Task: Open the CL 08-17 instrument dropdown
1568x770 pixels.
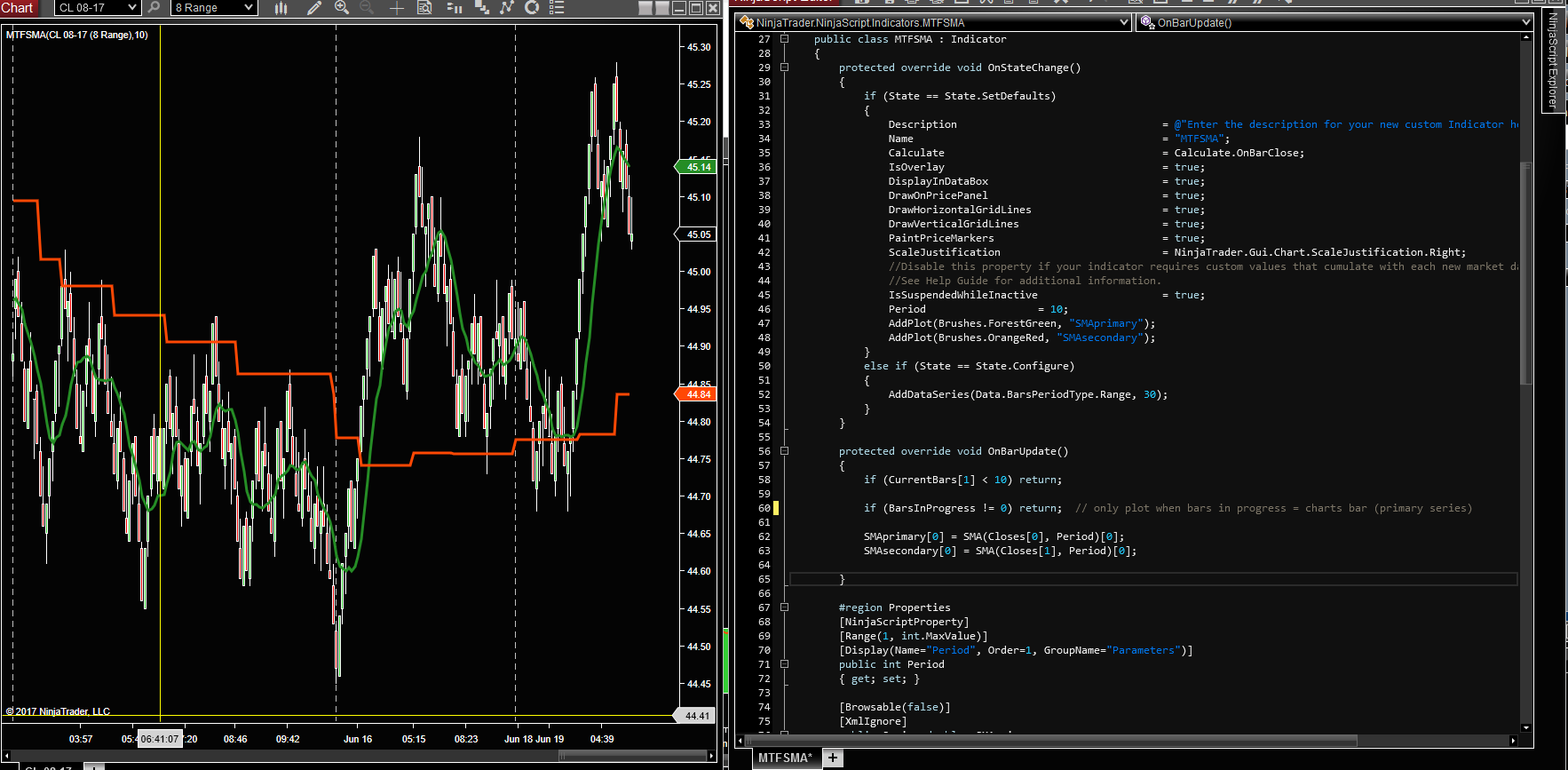Action: click(x=97, y=8)
